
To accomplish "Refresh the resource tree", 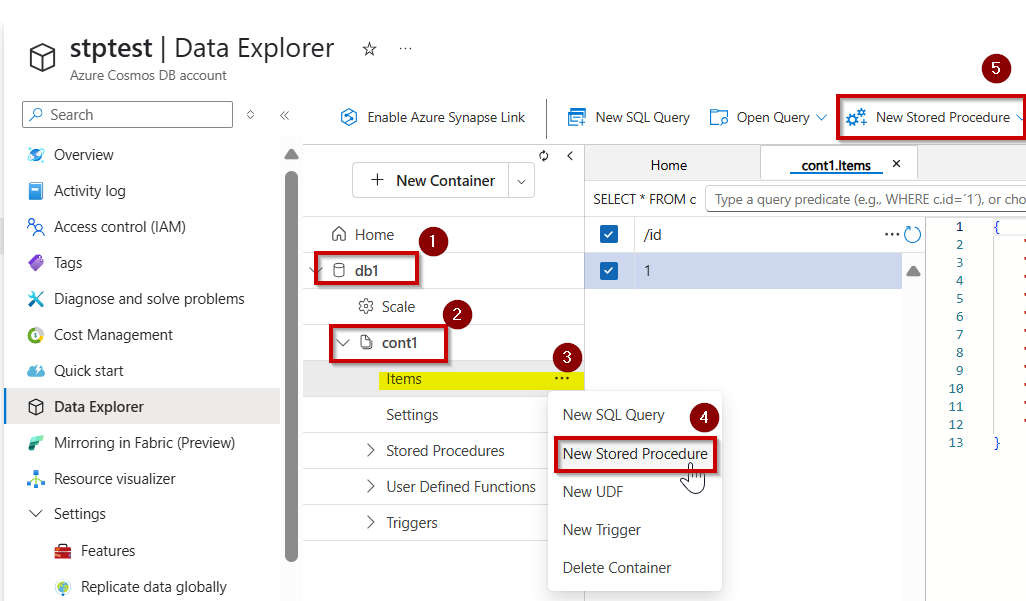I will click(544, 156).
